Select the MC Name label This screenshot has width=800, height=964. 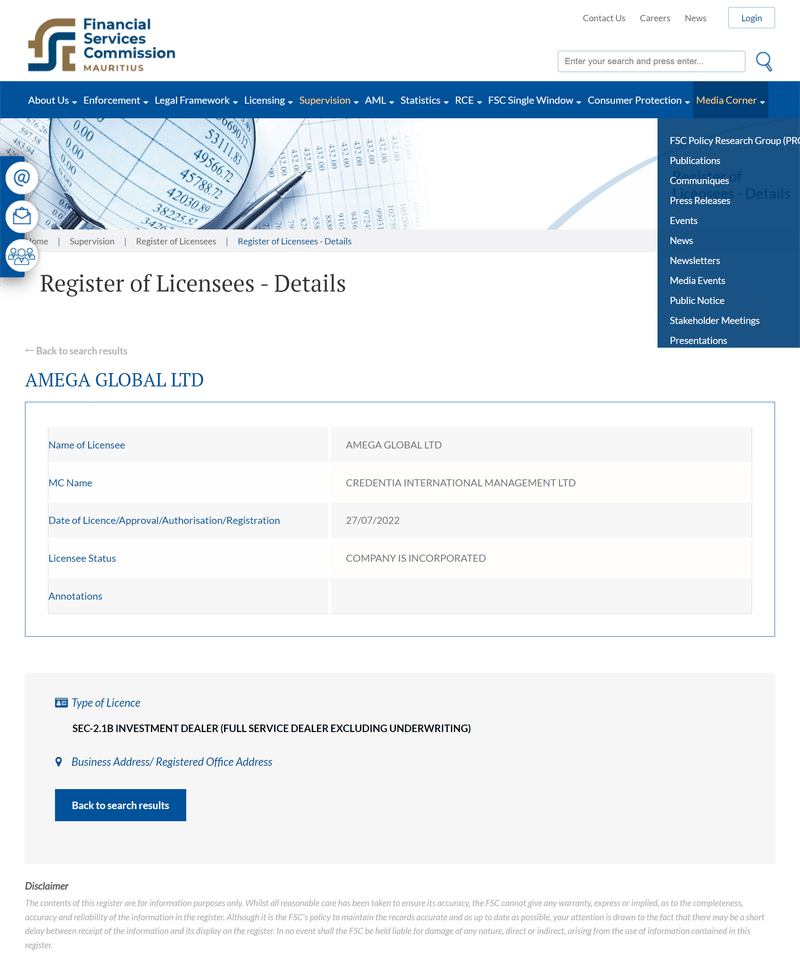[70, 483]
